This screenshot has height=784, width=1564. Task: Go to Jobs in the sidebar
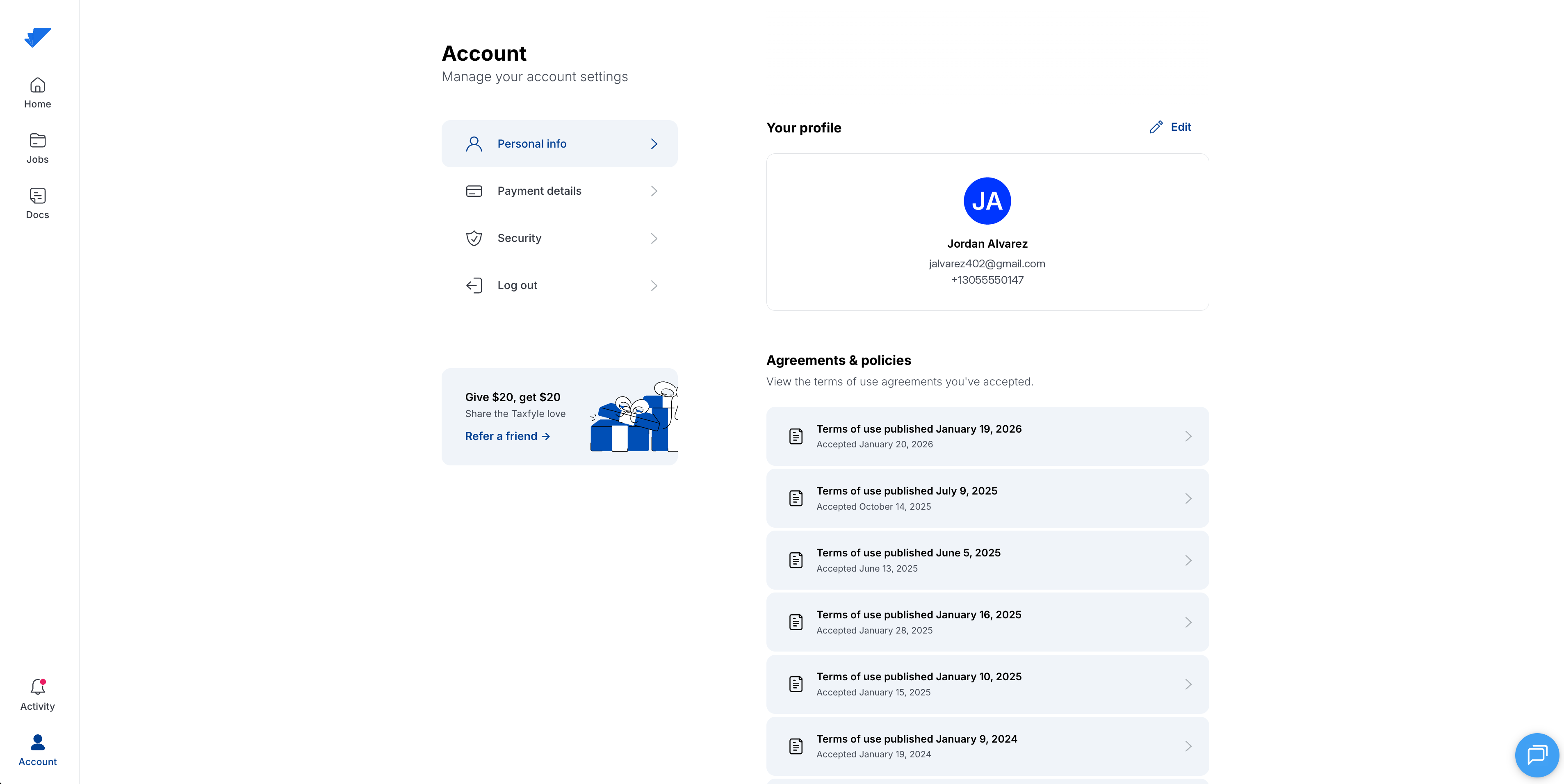(38, 148)
